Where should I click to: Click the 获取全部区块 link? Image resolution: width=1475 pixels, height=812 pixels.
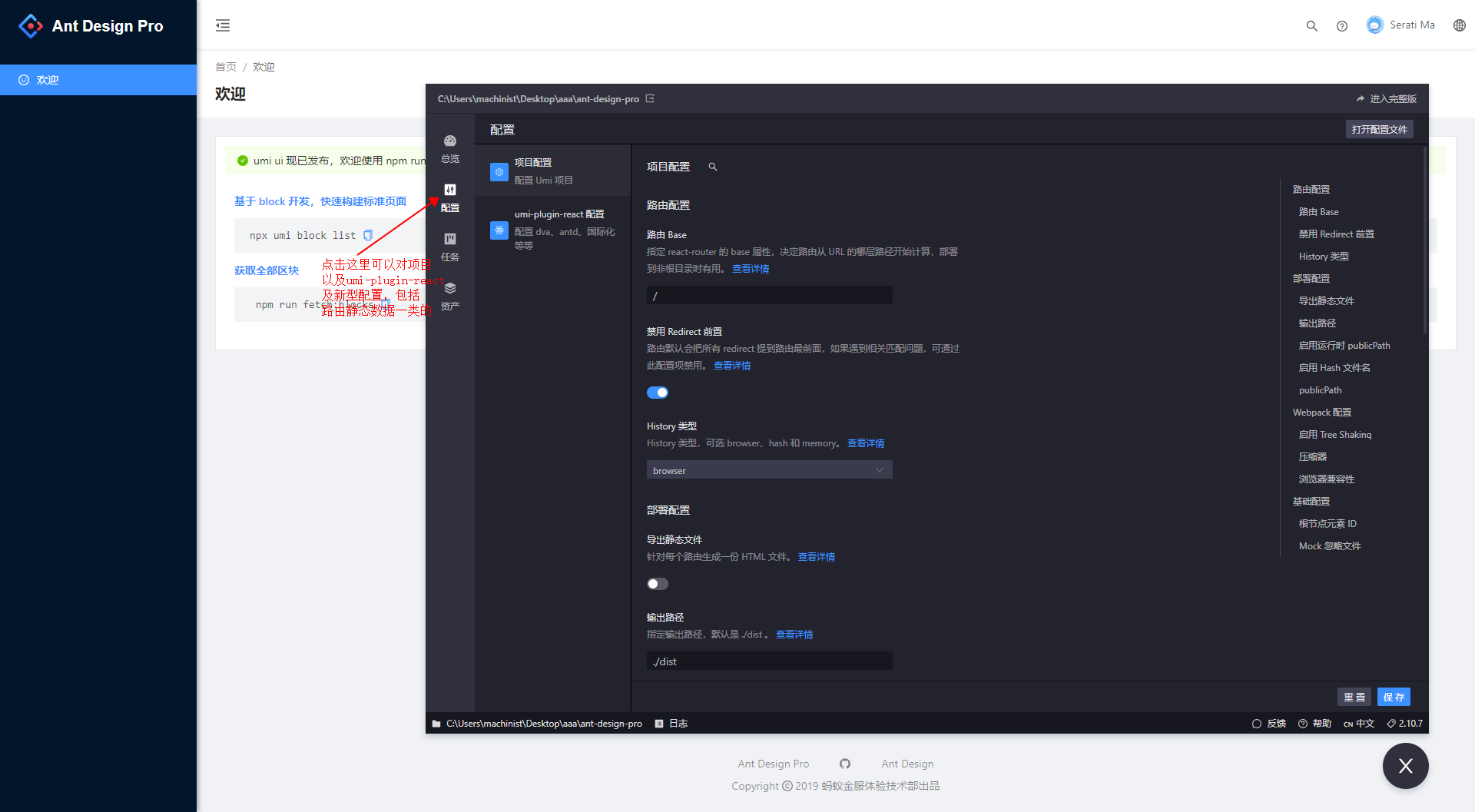(267, 270)
